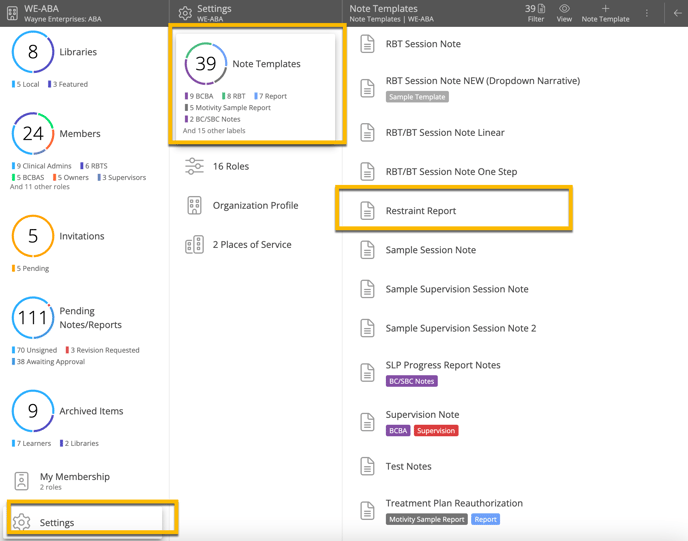Toggle the View eye icon

[x=564, y=9]
